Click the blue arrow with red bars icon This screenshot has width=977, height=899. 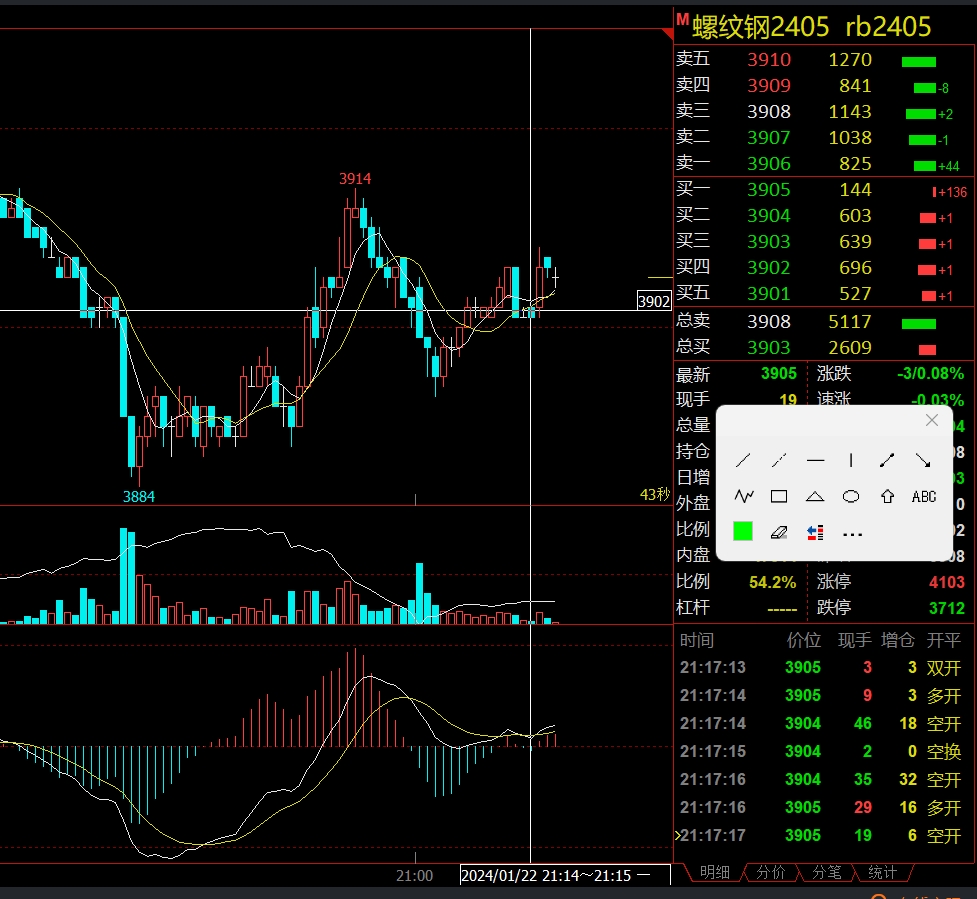coord(815,532)
